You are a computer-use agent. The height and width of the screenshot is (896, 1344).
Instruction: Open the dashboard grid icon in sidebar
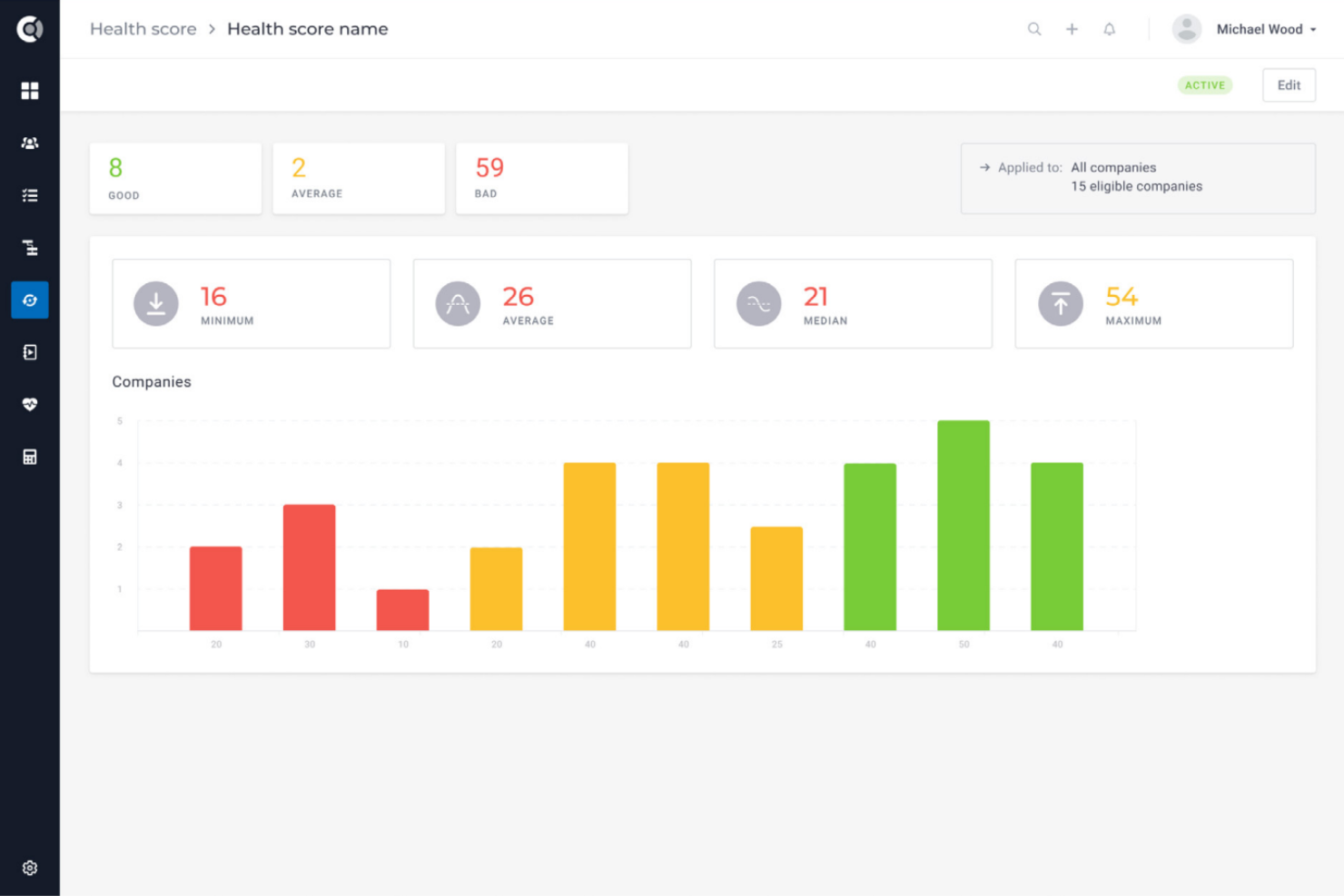[30, 91]
